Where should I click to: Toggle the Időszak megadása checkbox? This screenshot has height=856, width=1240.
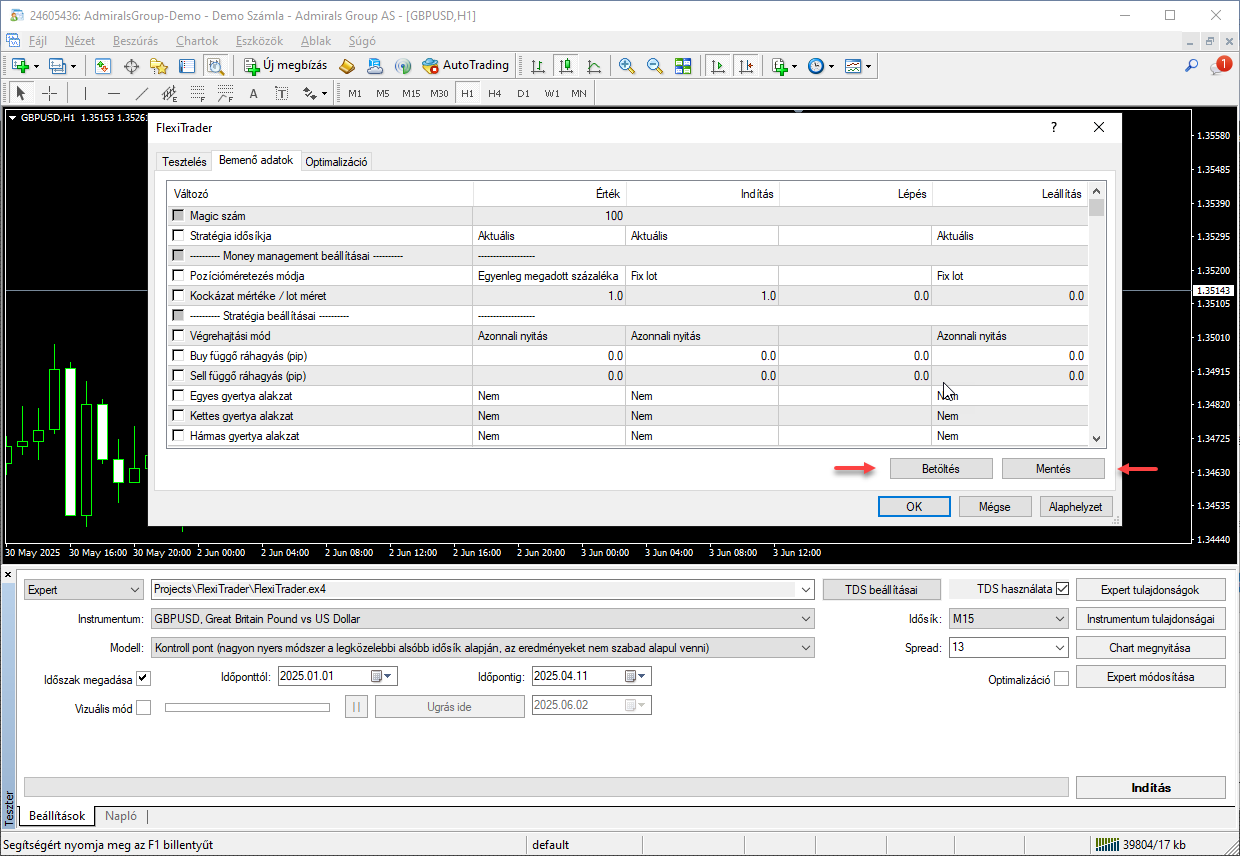pos(143,679)
